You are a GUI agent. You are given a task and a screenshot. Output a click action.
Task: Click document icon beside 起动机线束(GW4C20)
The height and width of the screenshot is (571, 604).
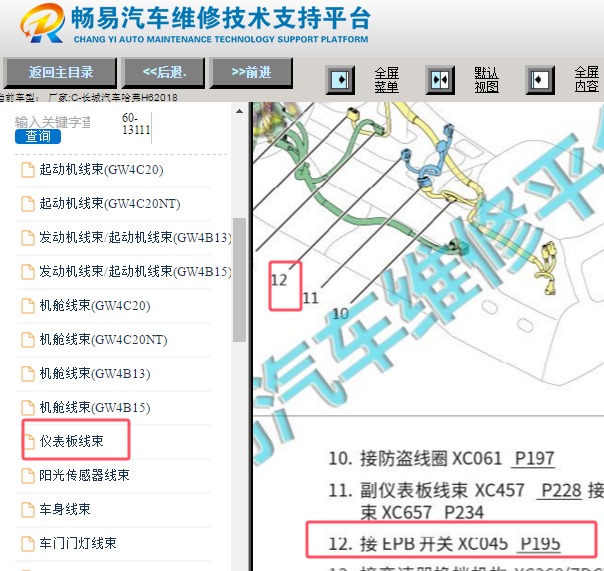(x=28, y=170)
